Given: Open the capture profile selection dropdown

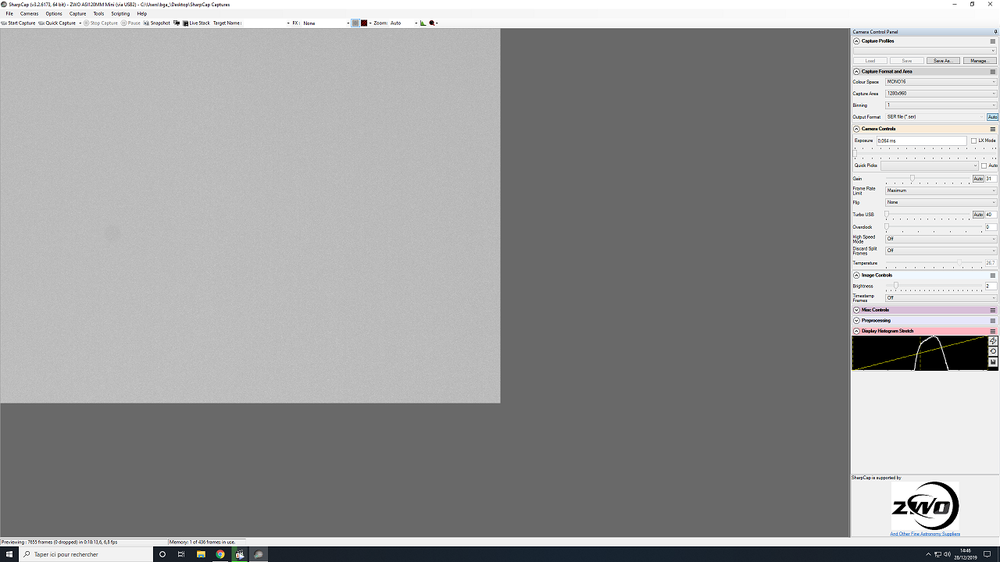Looking at the screenshot, I should pos(925,51).
